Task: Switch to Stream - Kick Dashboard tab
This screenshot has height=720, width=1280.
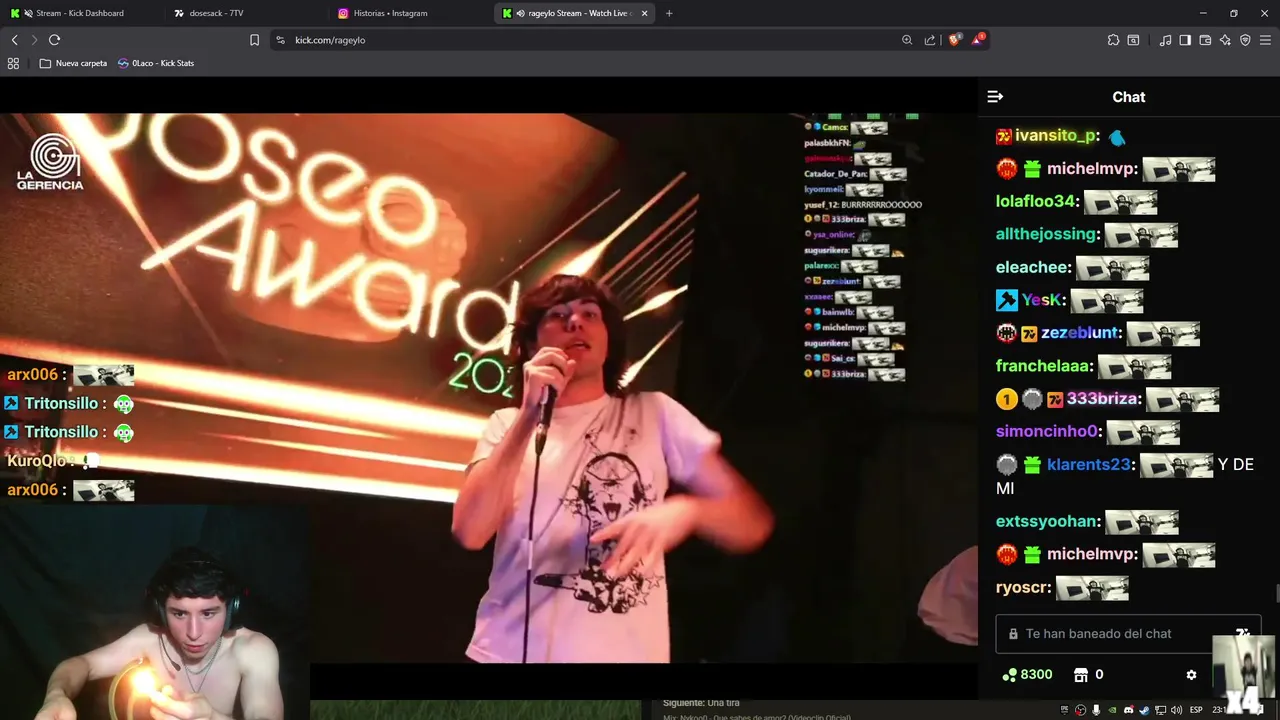Action: pyautogui.click(x=80, y=13)
